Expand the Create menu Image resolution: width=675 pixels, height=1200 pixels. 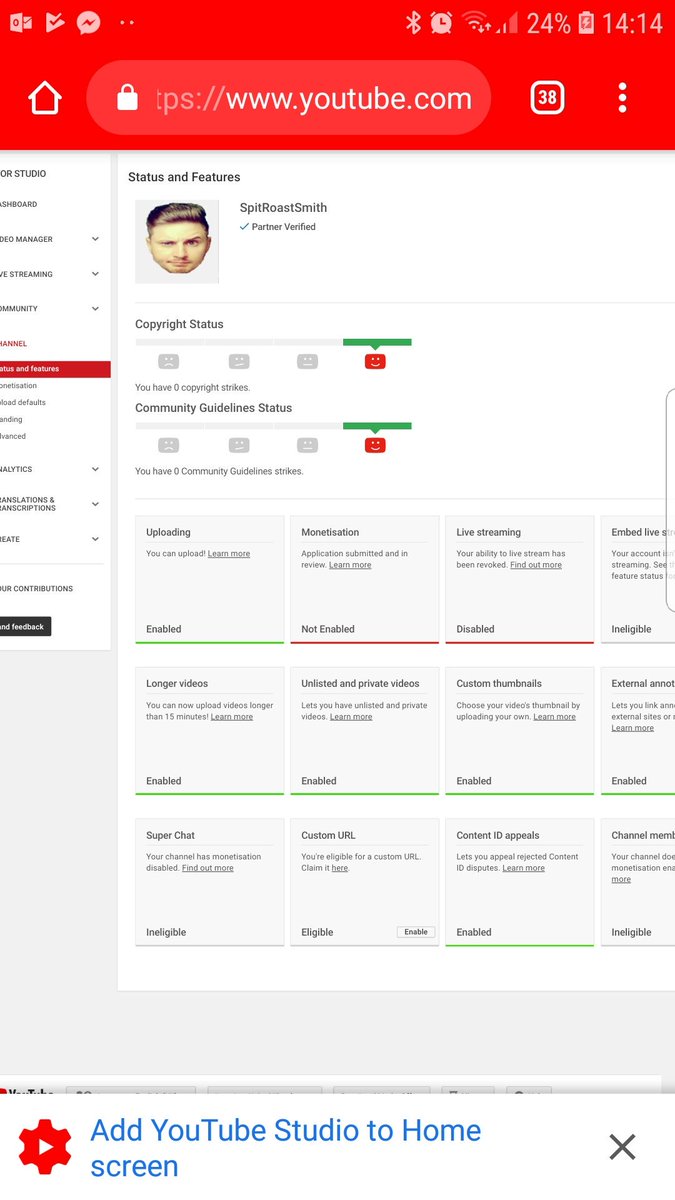coord(95,539)
